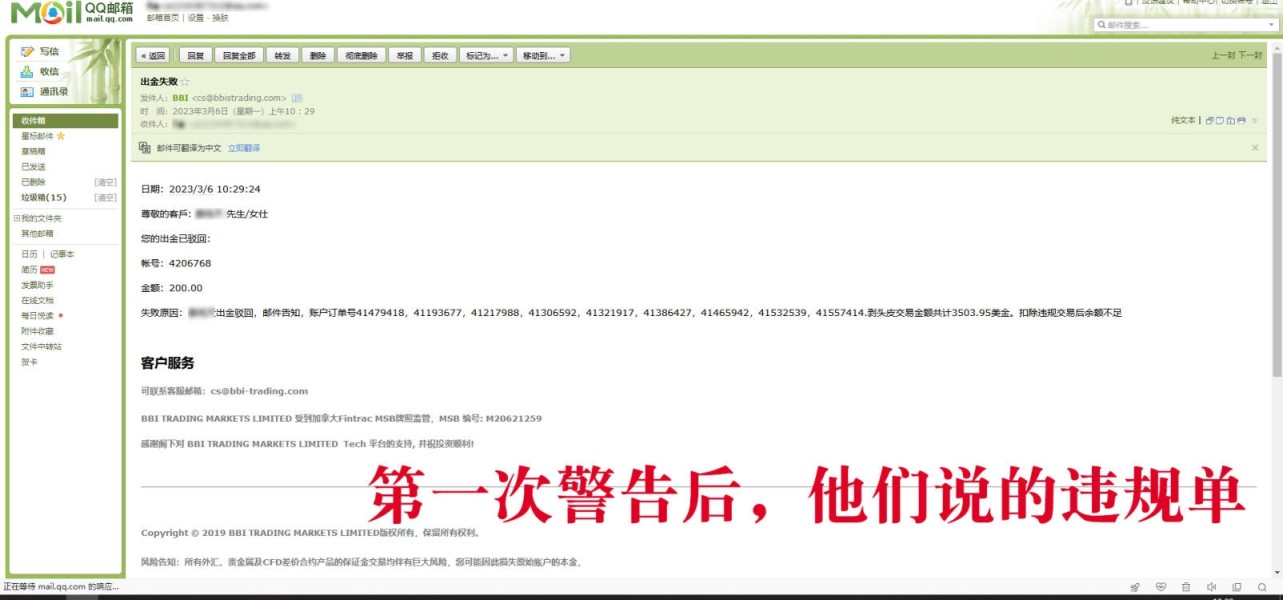
Task: Open 贺卡 in sidebar
Action: click(29, 362)
